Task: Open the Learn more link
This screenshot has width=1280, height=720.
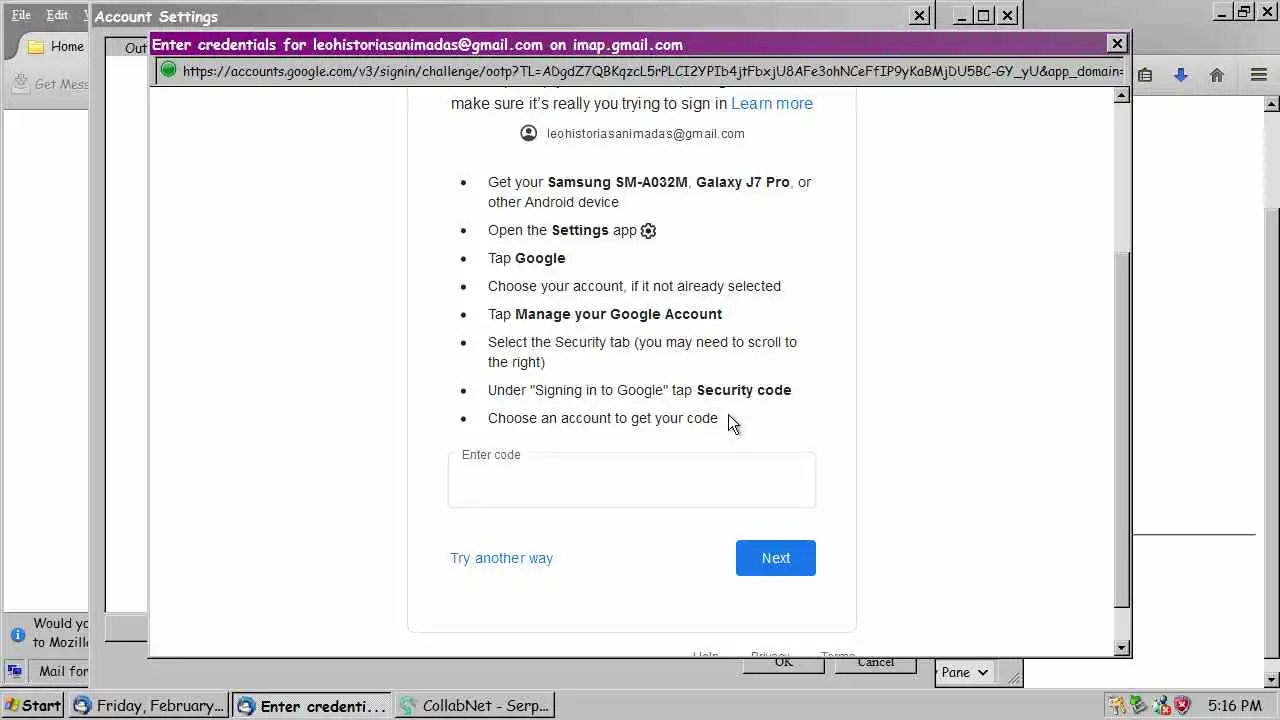Action: (771, 104)
